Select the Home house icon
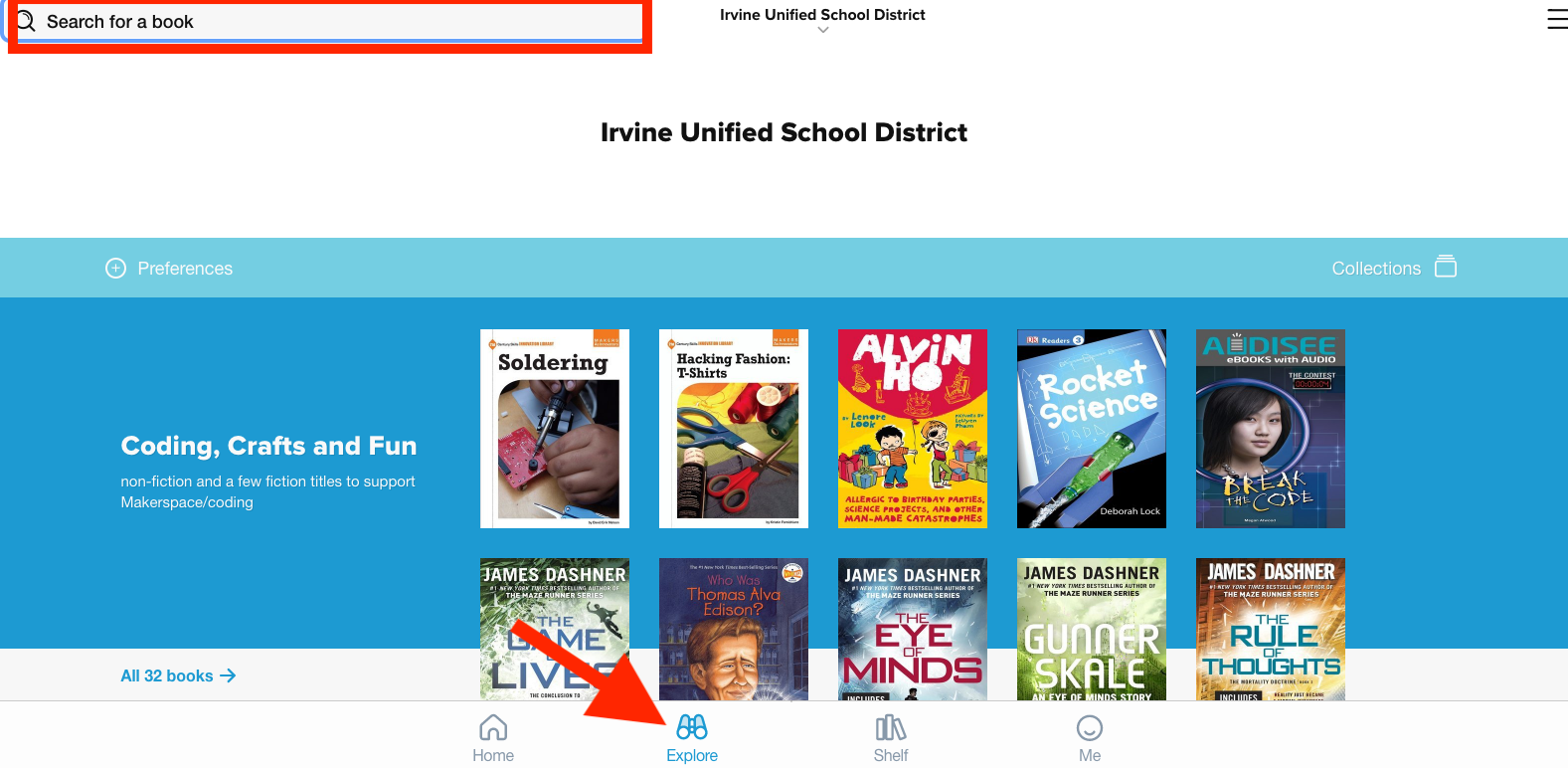1568x768 pixels. pos(493,728)
